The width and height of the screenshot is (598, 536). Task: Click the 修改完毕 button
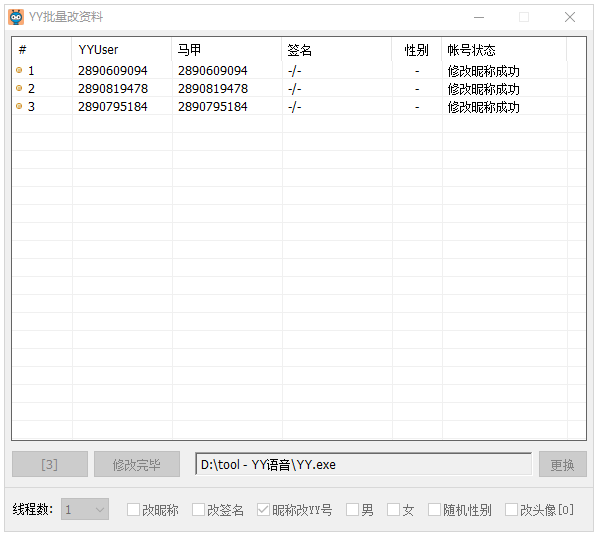click(137, 464)
